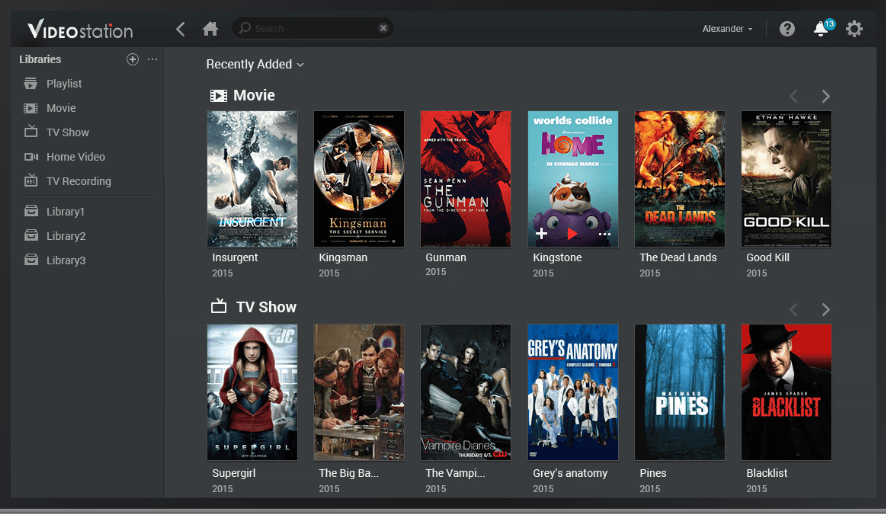Click the Kingsman title text
The height and width of the screenshot is (514, 886).
click(x=343, y=258)
